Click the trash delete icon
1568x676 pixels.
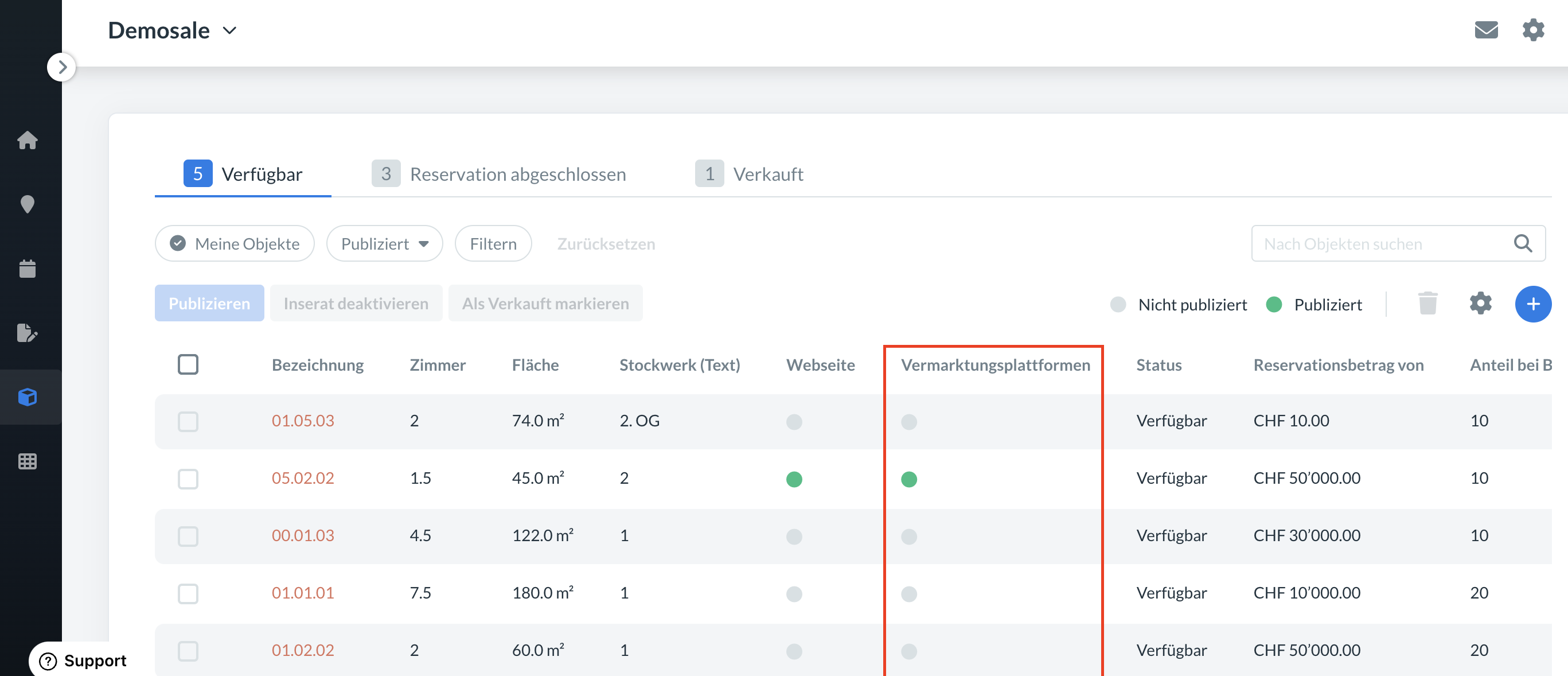tap(1427, 304)
